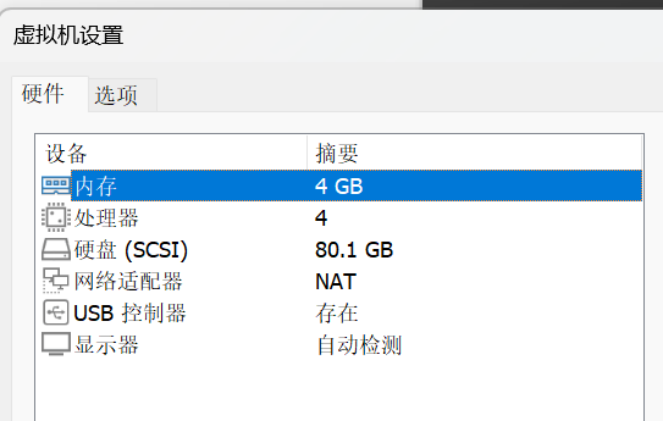This screenshot has width=664, height=422.
Task: Select the USB 控制器 list item
Action: click(x=129, y=314)
